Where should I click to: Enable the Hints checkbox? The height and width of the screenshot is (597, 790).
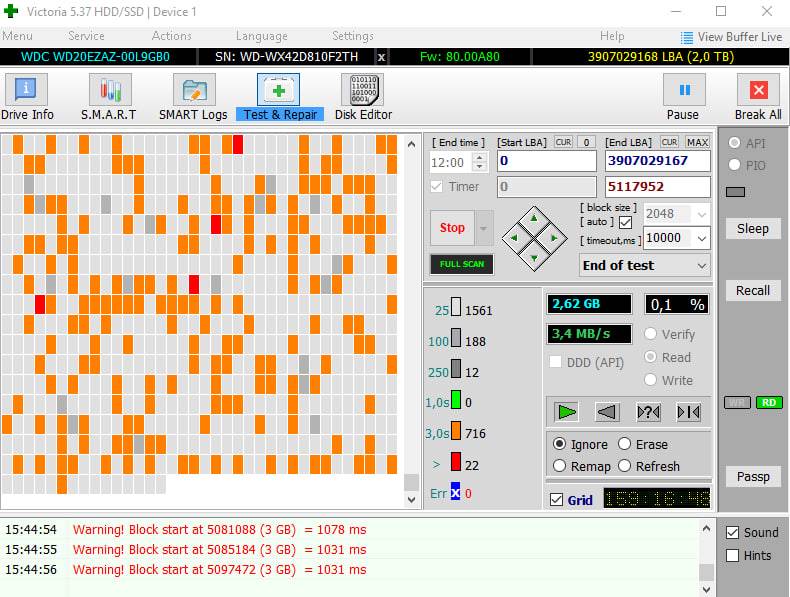732,556
